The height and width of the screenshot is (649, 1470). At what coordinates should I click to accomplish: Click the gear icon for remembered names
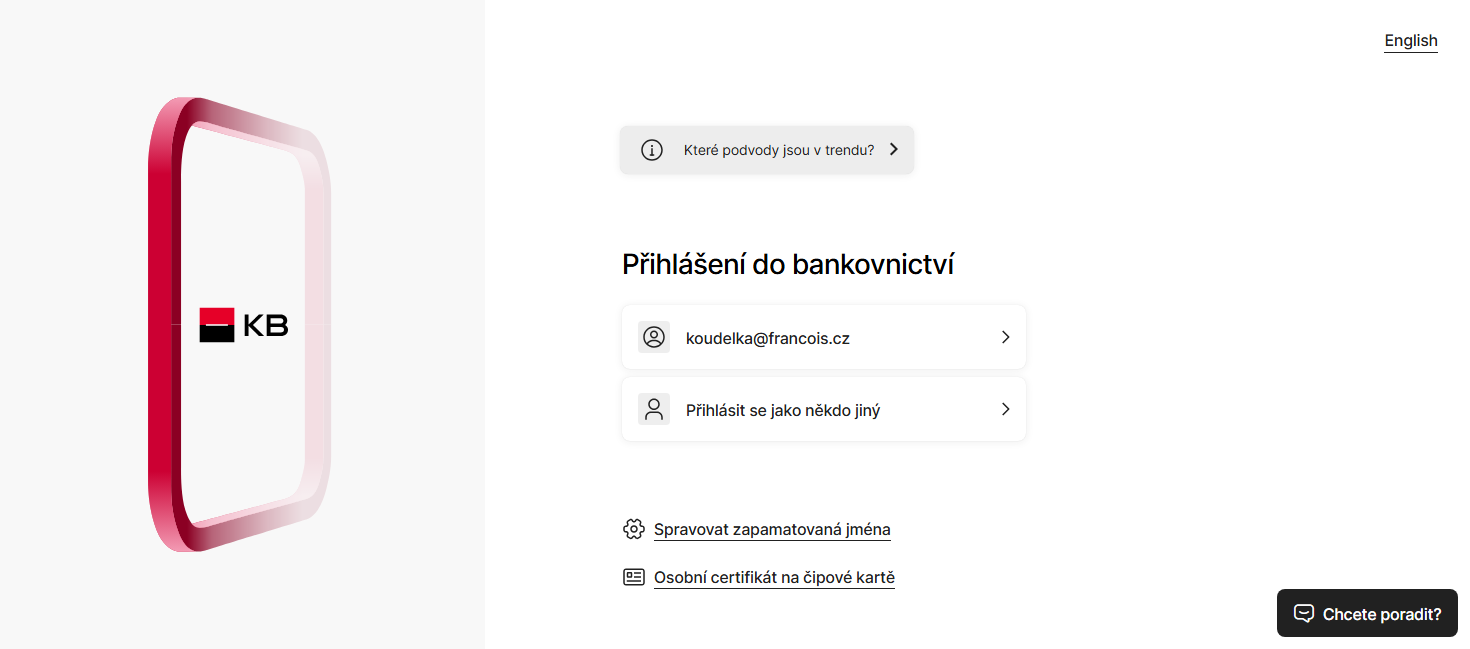633,529
